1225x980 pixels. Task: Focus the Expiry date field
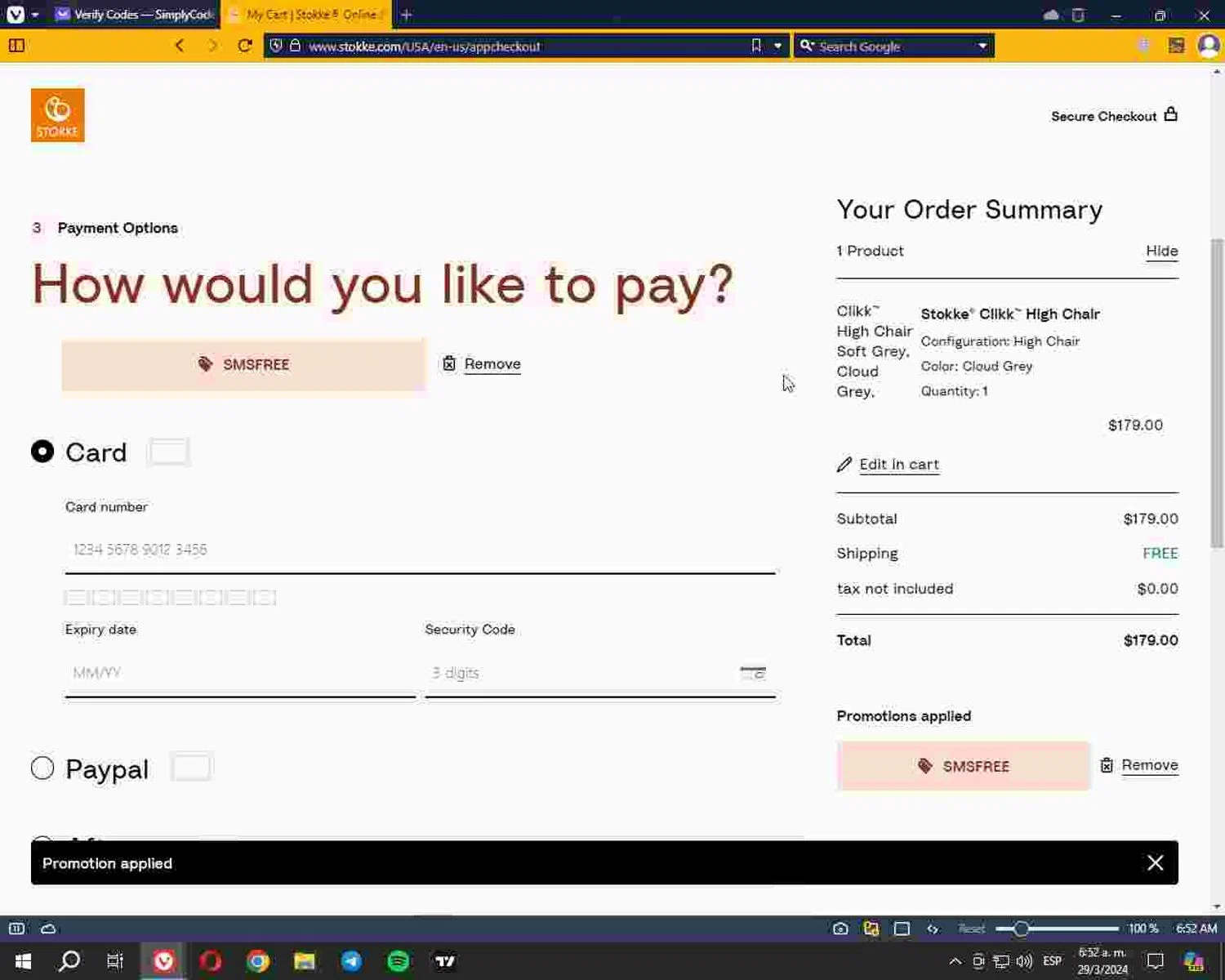(x=240, y=673)
